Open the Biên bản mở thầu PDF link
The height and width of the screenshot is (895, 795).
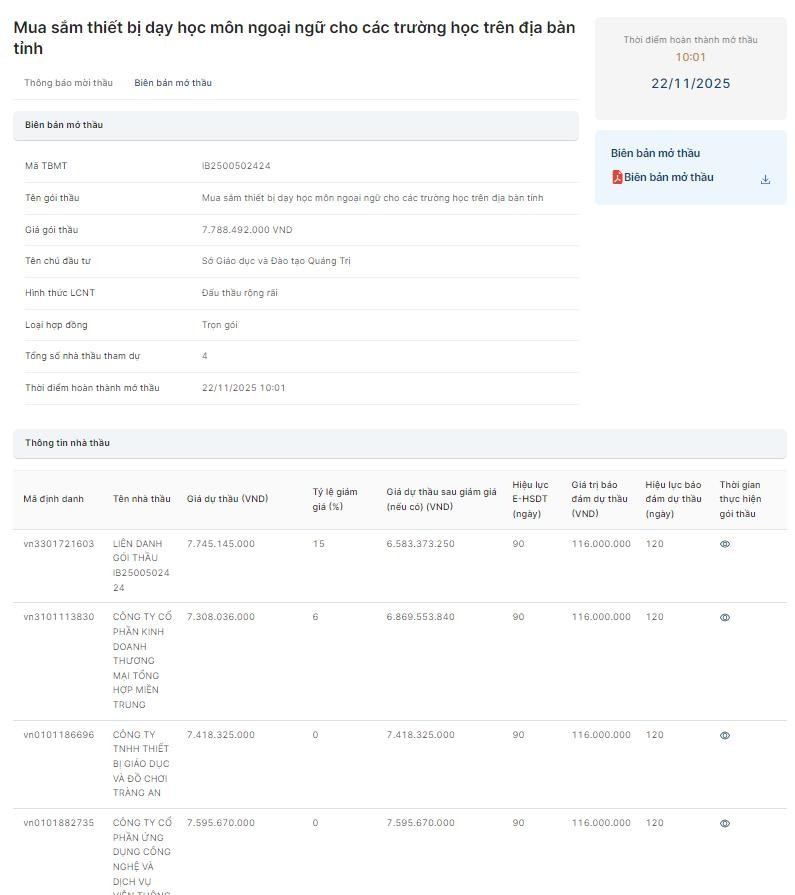(668, 178)
